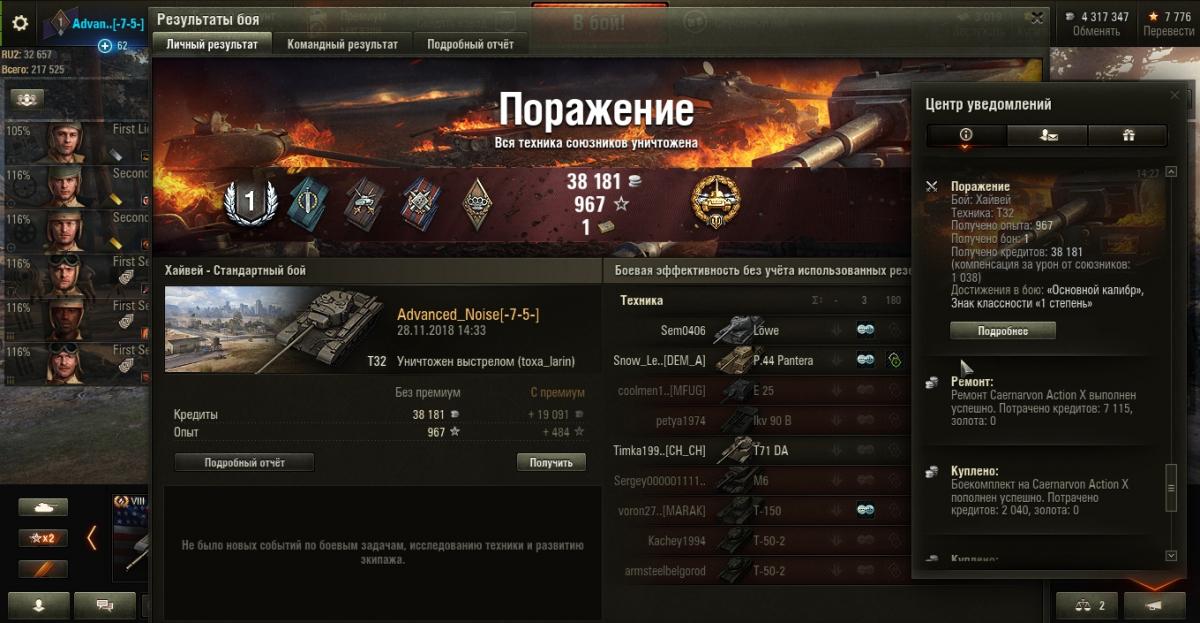
Task: Expand the vehicle carousel left arrow
Action: [x=91, y=538]
